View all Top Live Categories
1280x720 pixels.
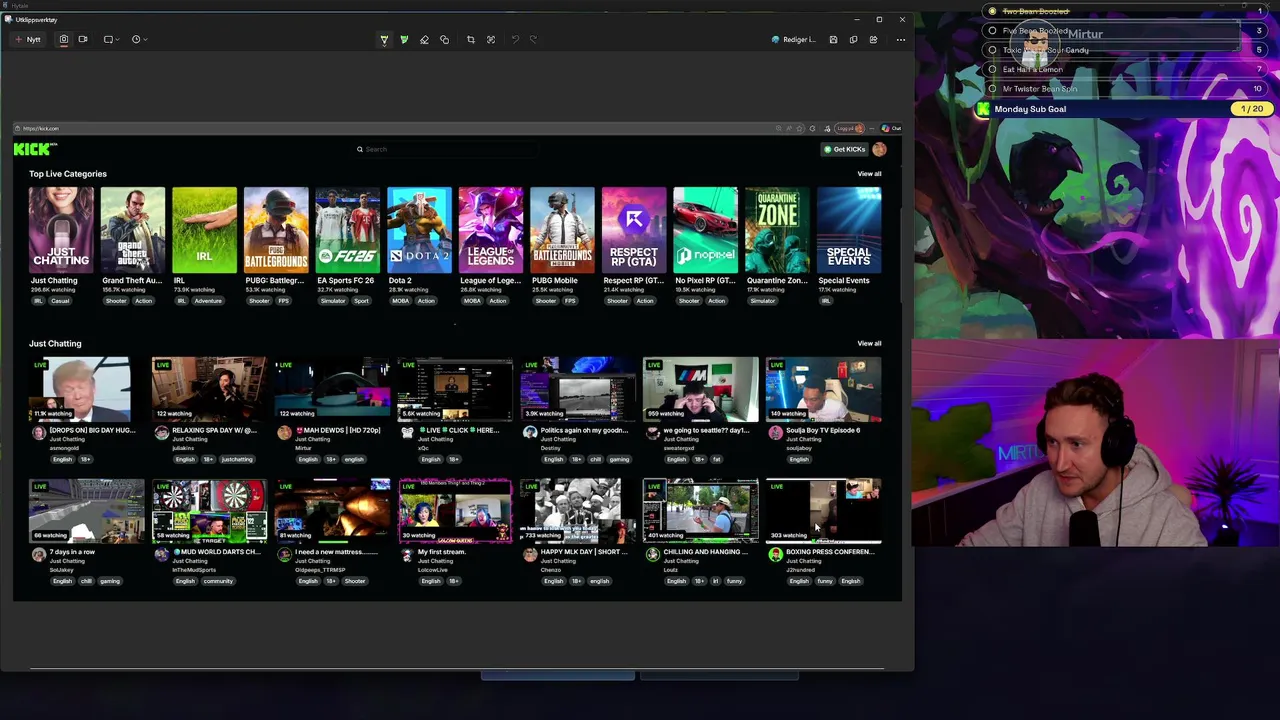869,174
